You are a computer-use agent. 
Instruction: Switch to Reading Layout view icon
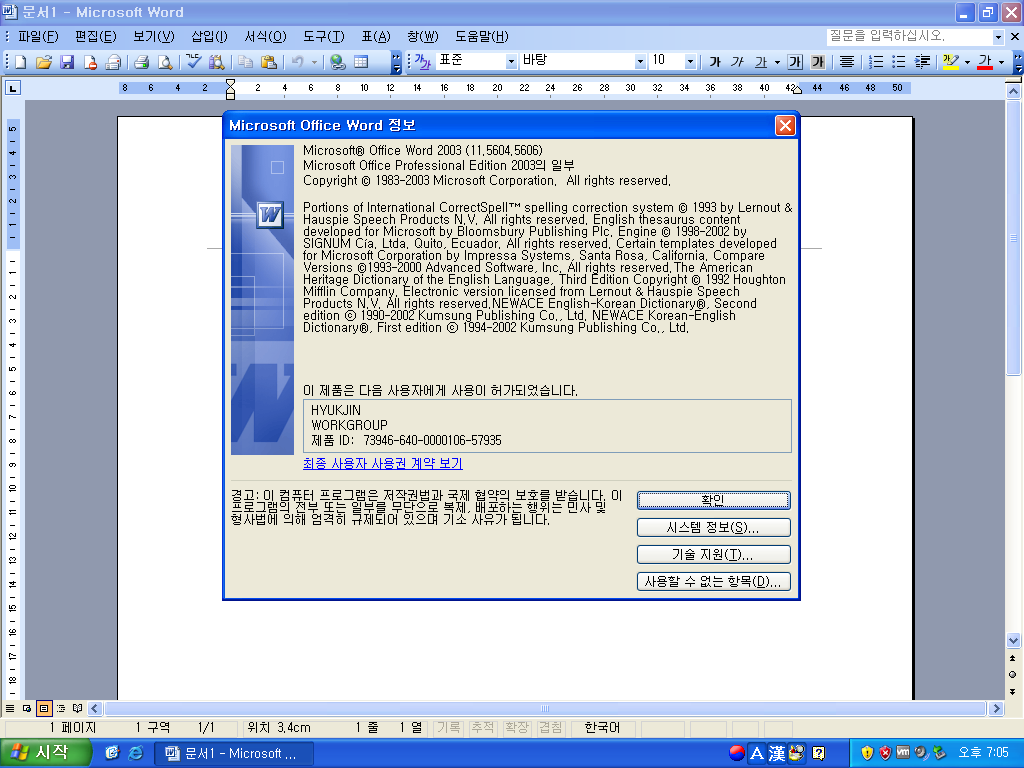point(78,708)
